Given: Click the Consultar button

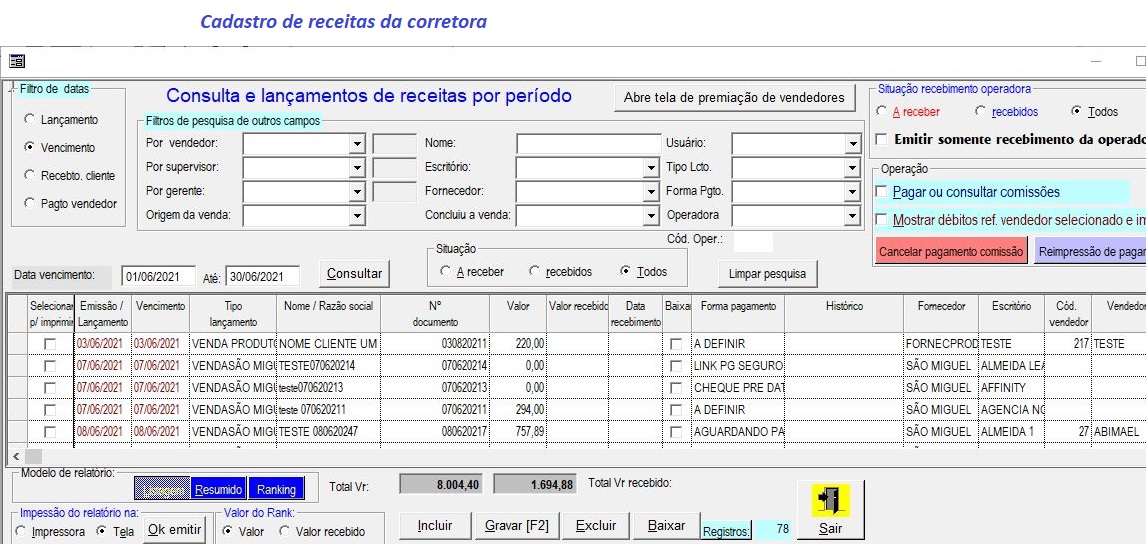Looking at the screenshot, I should point(354,274).
